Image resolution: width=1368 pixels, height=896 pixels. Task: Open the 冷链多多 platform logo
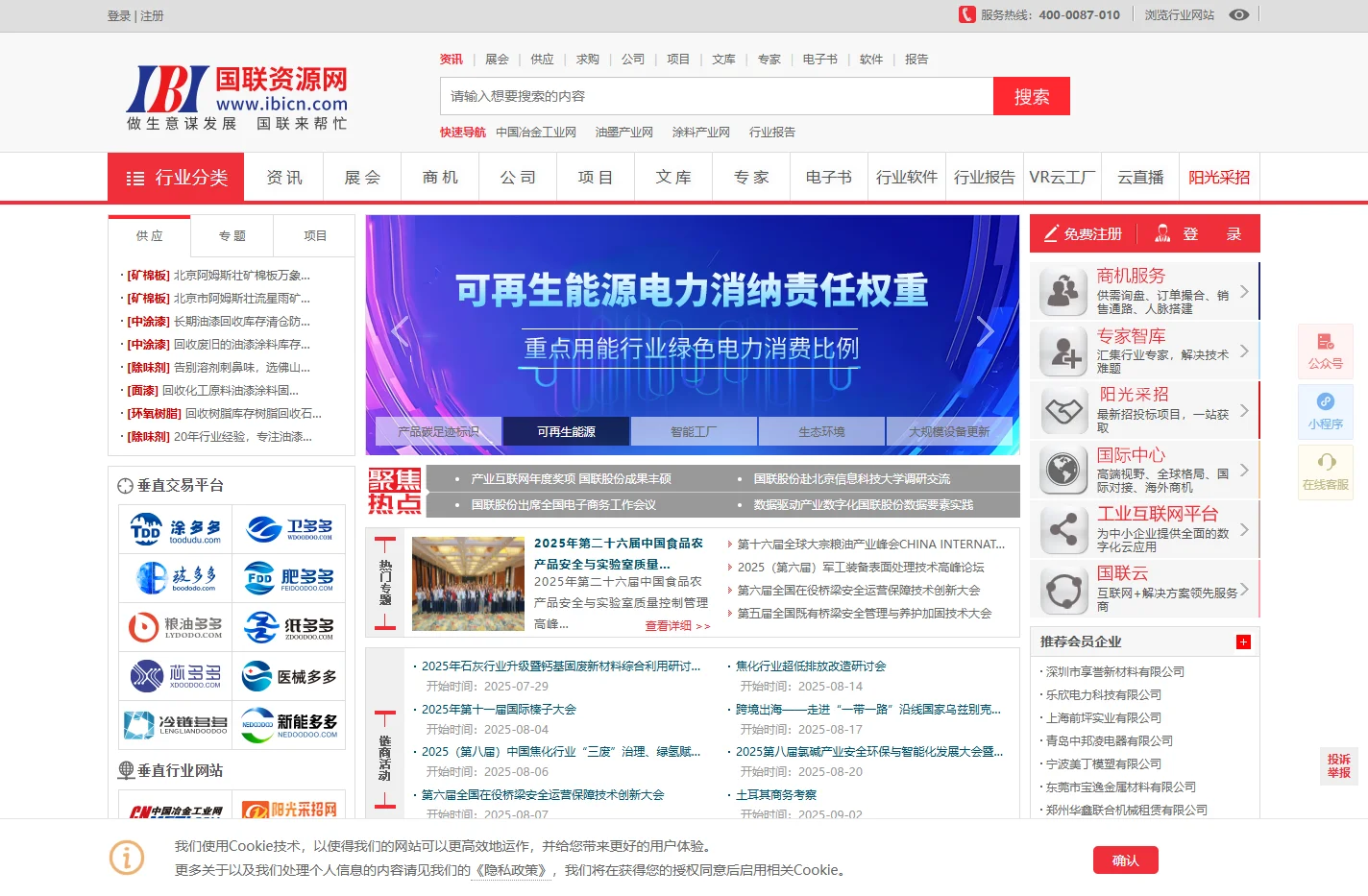coord(176,725)
